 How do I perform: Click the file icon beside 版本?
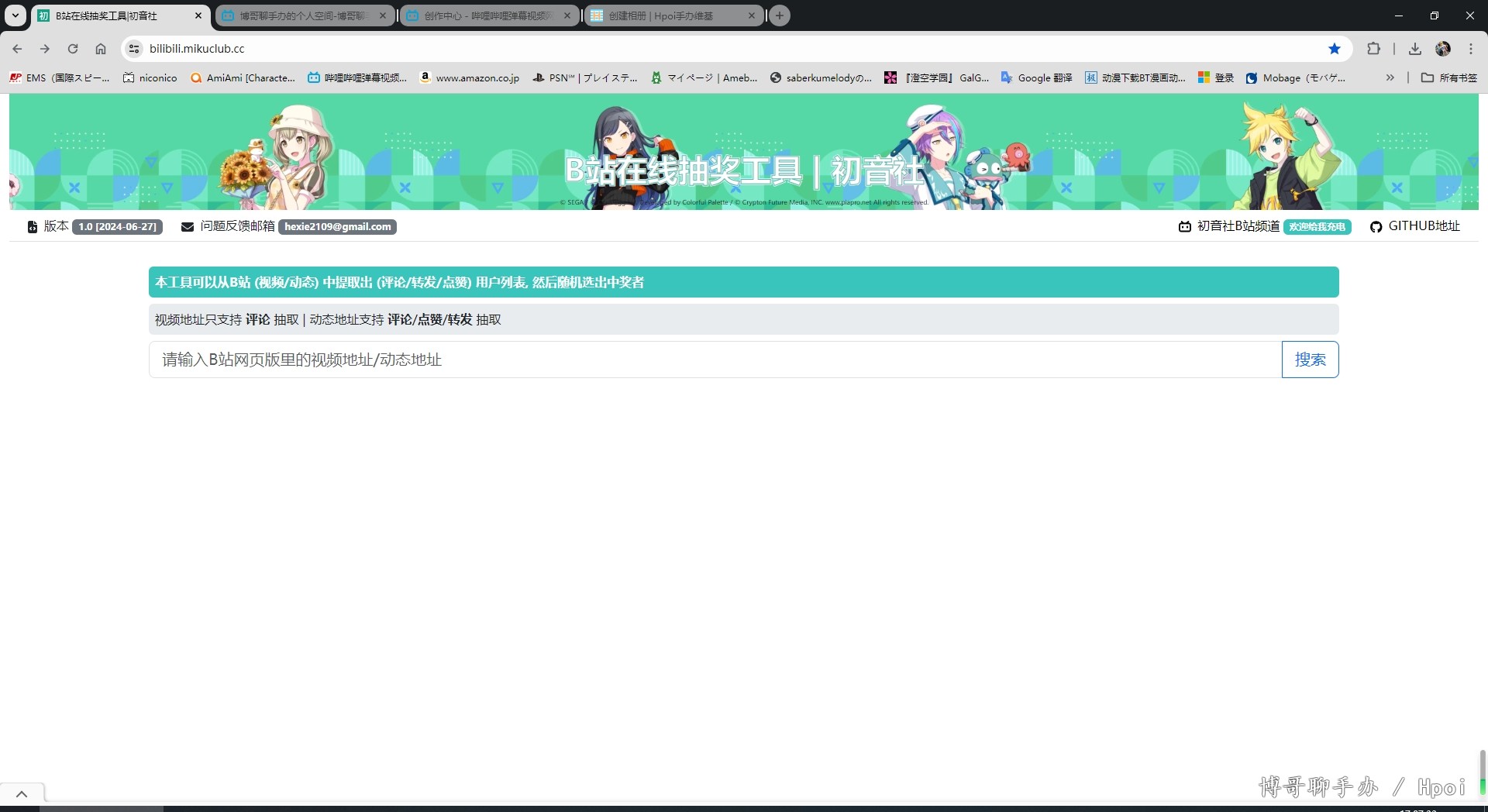point(33,227)
